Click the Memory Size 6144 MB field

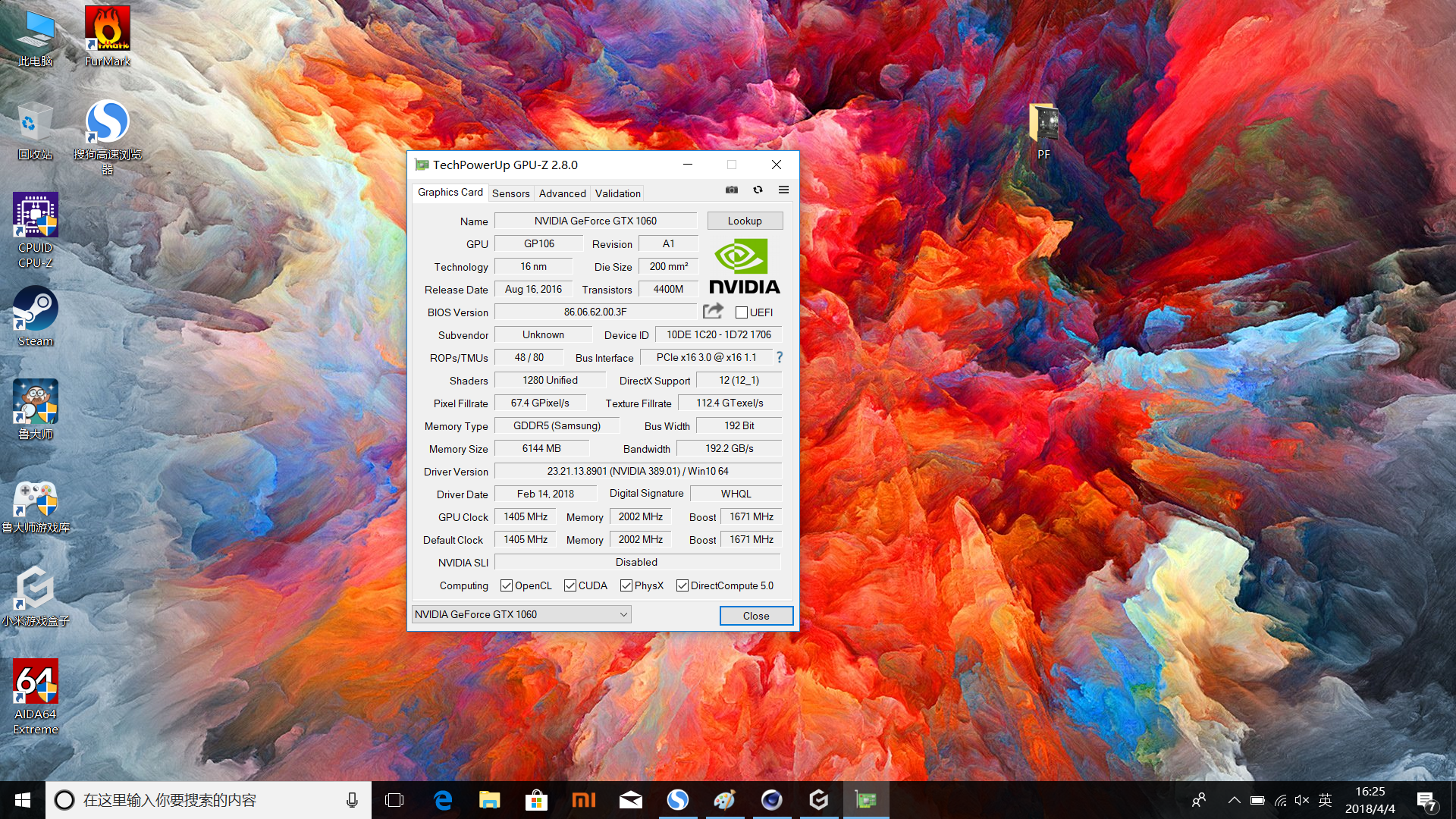pyautogui.click(x=541, y=448)
